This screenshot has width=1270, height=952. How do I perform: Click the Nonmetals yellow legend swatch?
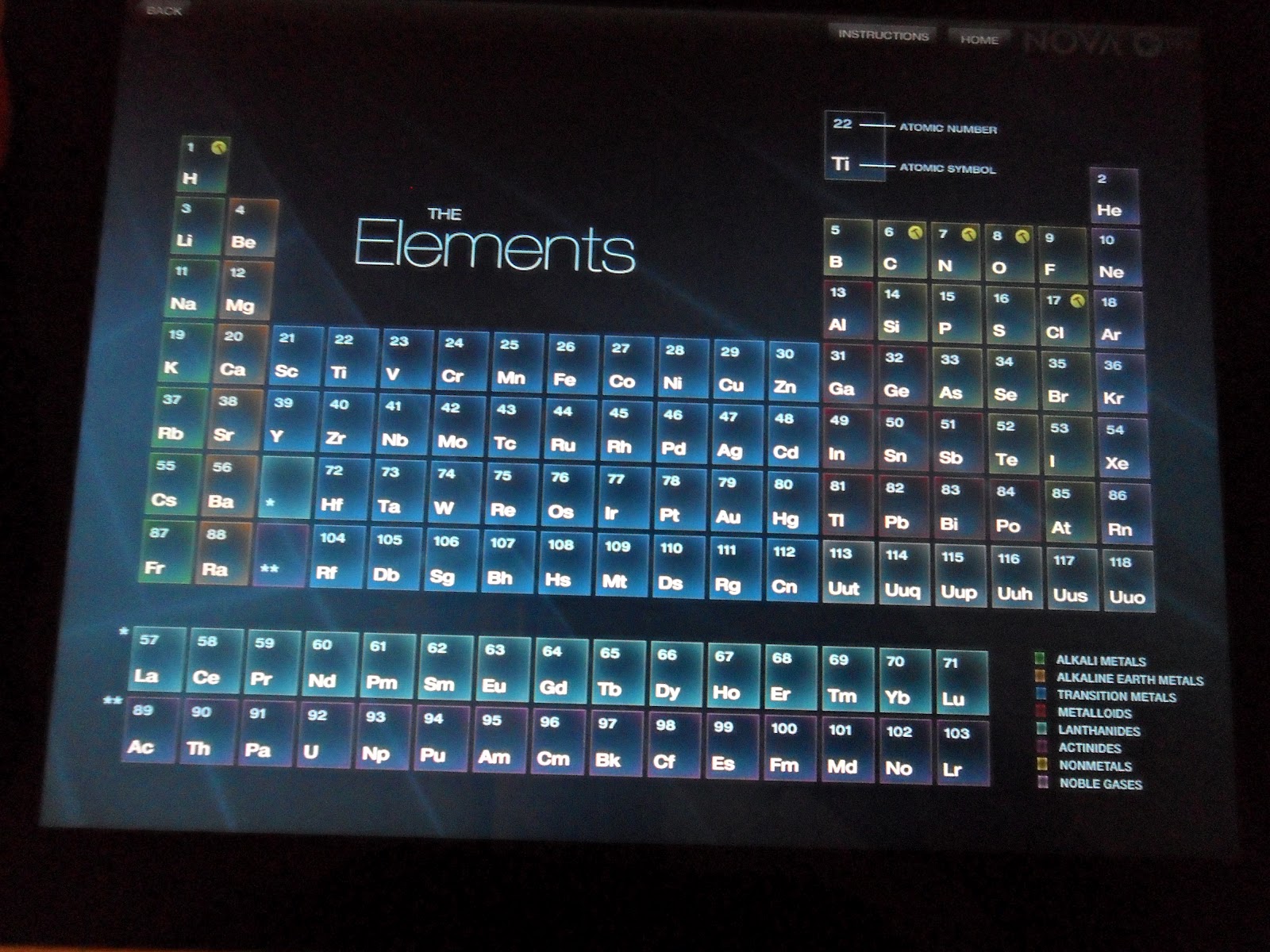(1043, 765)
